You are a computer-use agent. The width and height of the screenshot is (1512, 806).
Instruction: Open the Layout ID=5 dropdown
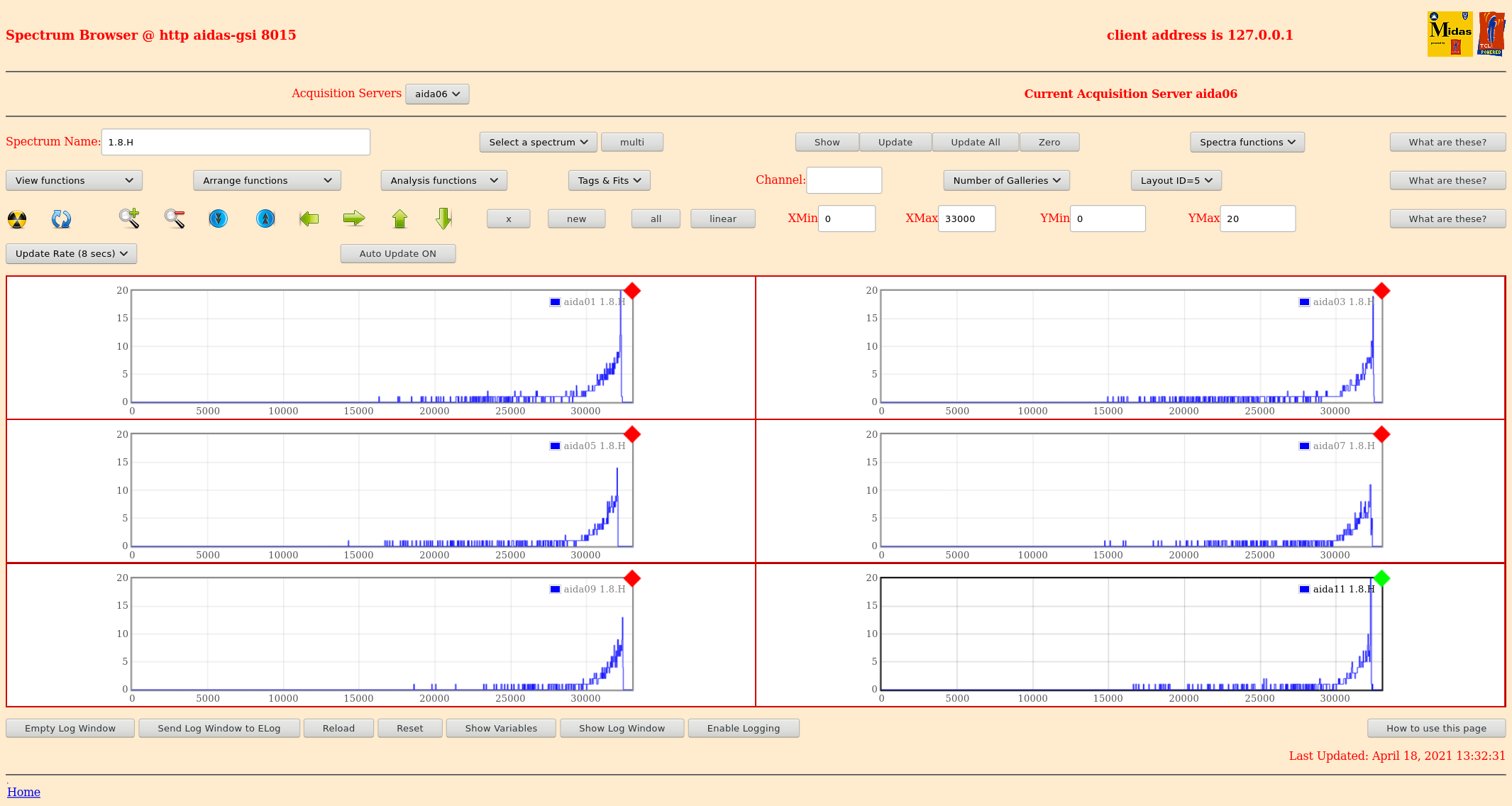(1176, 180)
